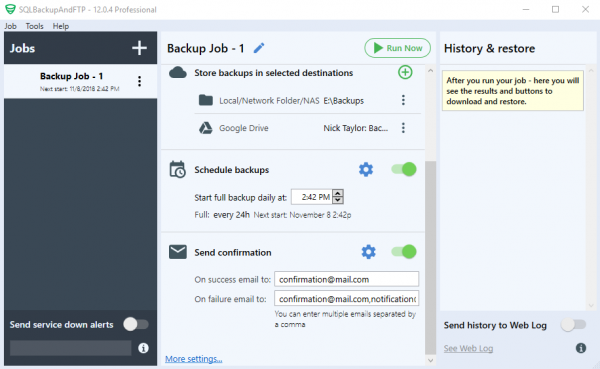Add a new job with plus icon
Screen dimensions: 600x369
tap(139, 48)
